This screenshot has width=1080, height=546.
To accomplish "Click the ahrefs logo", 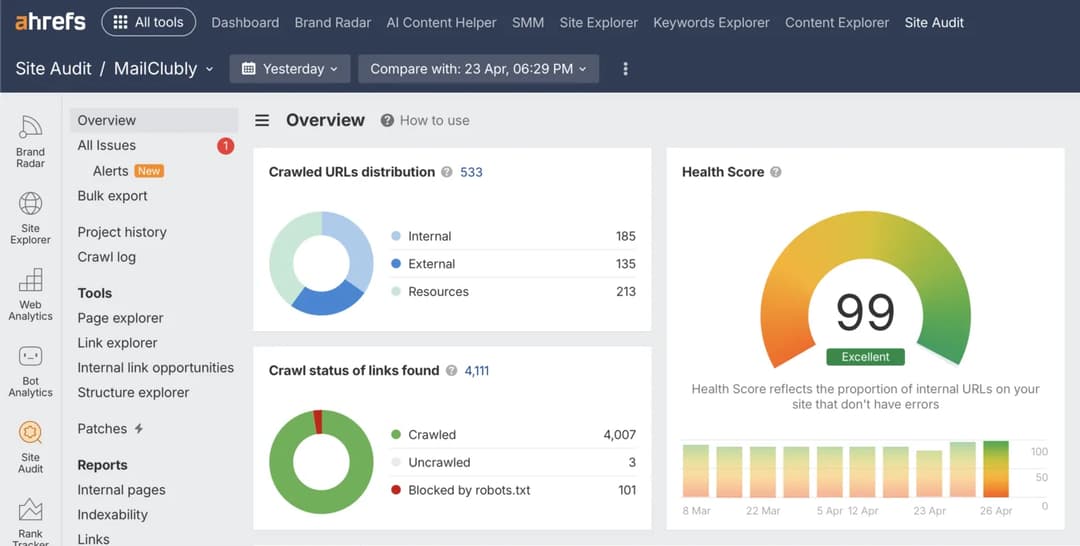I will 50,22.
